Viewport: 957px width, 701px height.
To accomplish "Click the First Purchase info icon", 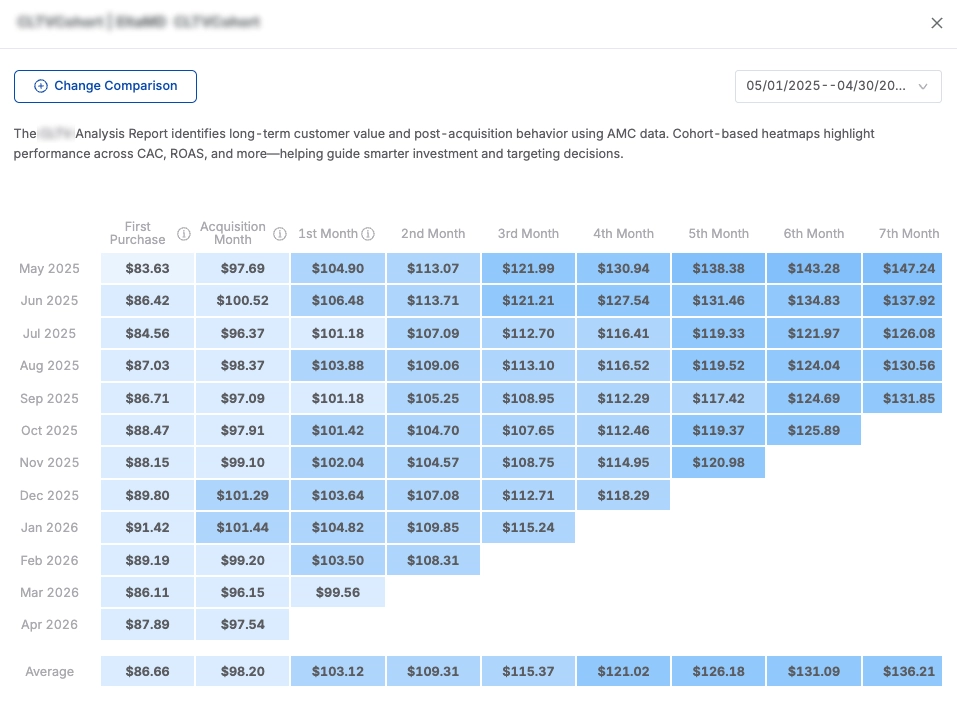I will coord(184,234).
